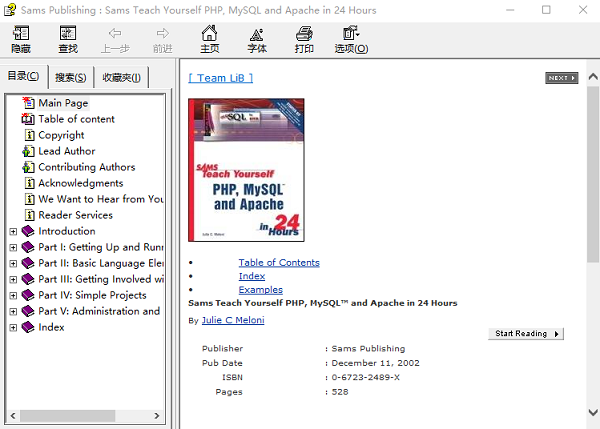Click the Hide (隐藏) toolbar icon
The width and height of the screenshot is (600, 429).
click(20, 40)
